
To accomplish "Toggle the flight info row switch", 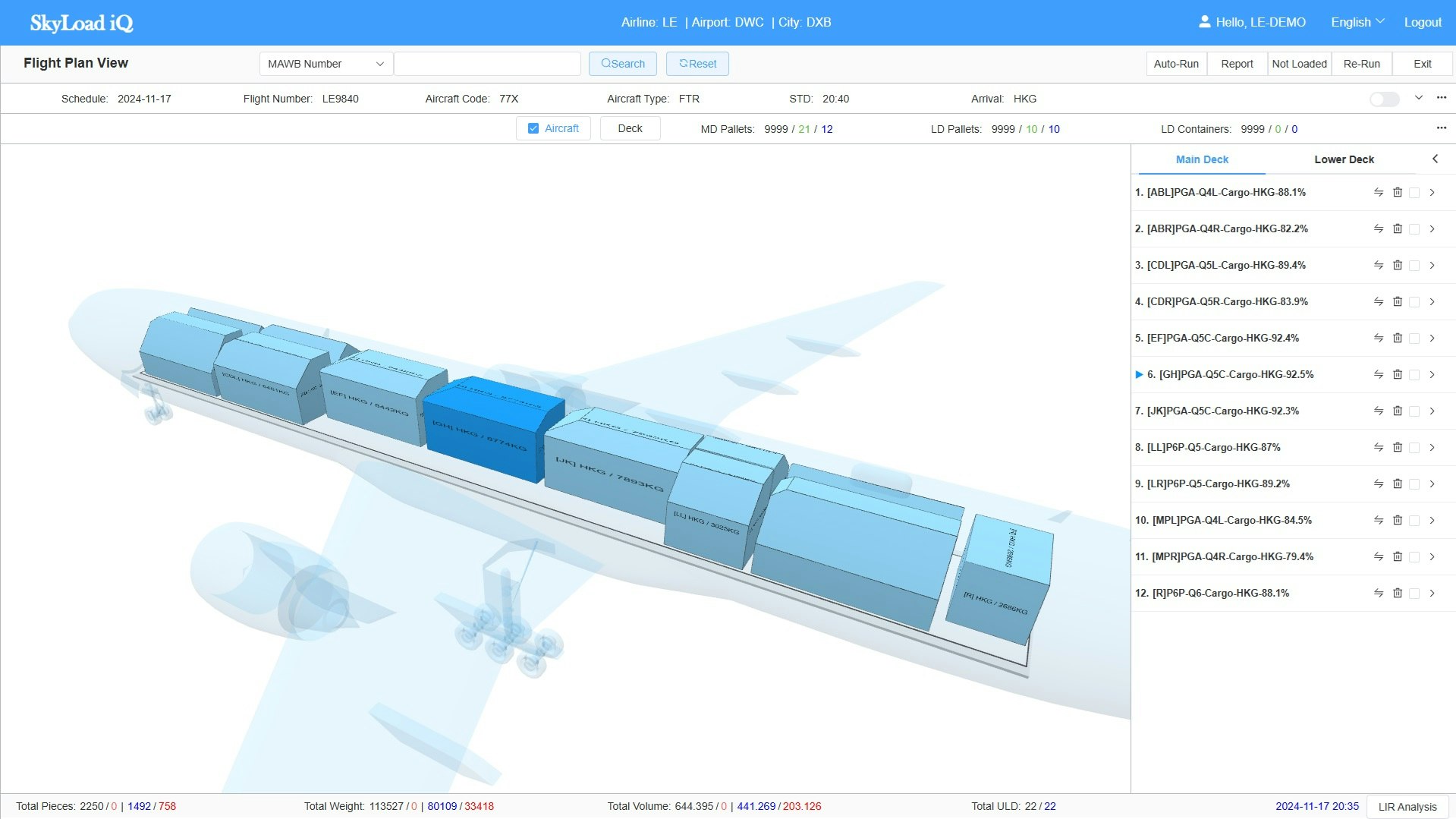I will click(x=1385, y=99).
